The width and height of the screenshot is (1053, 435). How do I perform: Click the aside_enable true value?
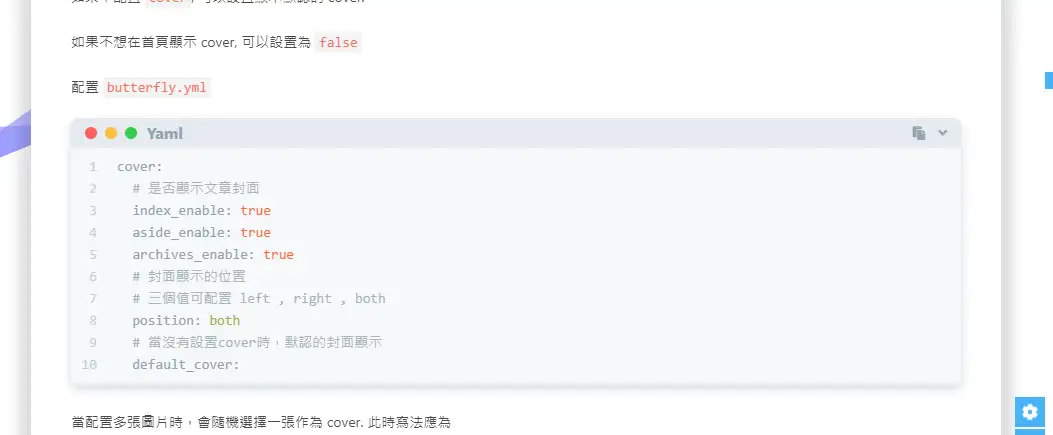(x=255, y=232)
